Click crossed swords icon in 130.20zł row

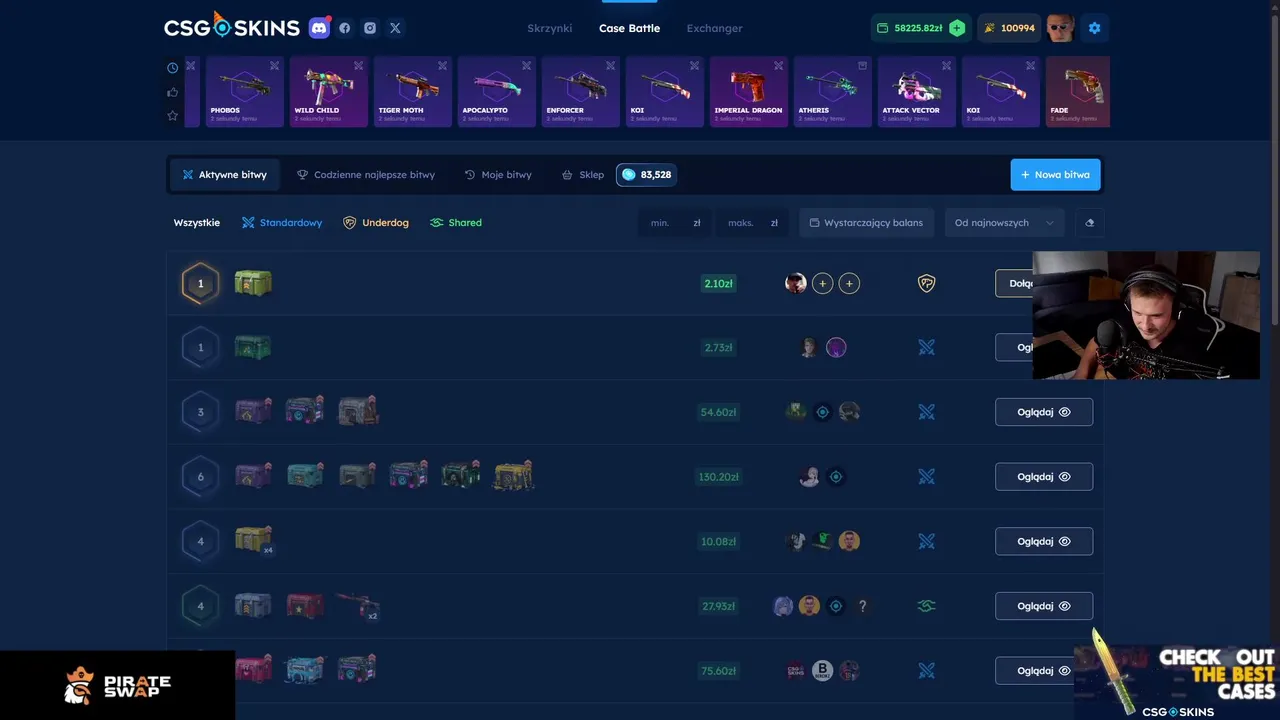(x=926, y=477)
